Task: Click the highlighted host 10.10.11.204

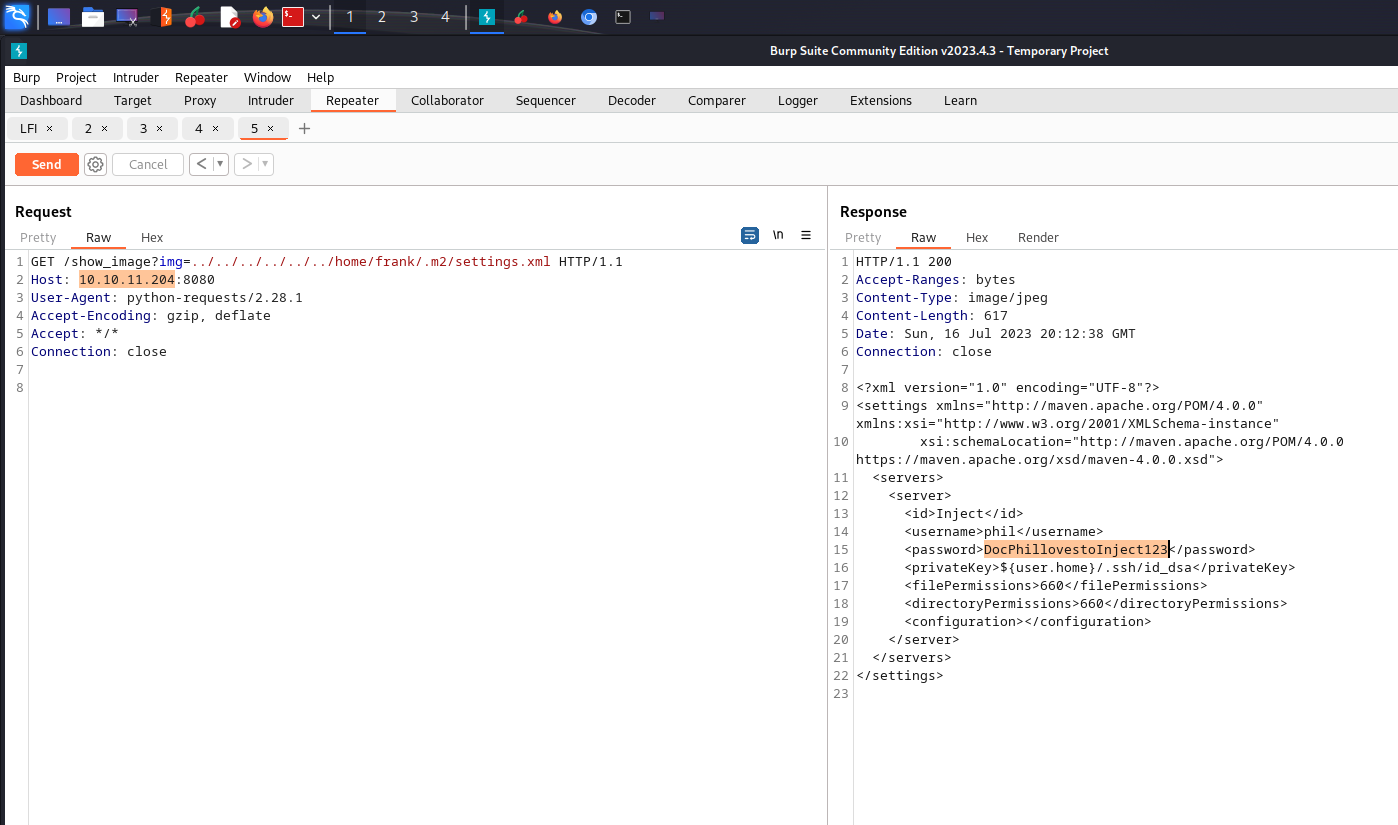Action: pyautogui.click(x=127, y=279)
